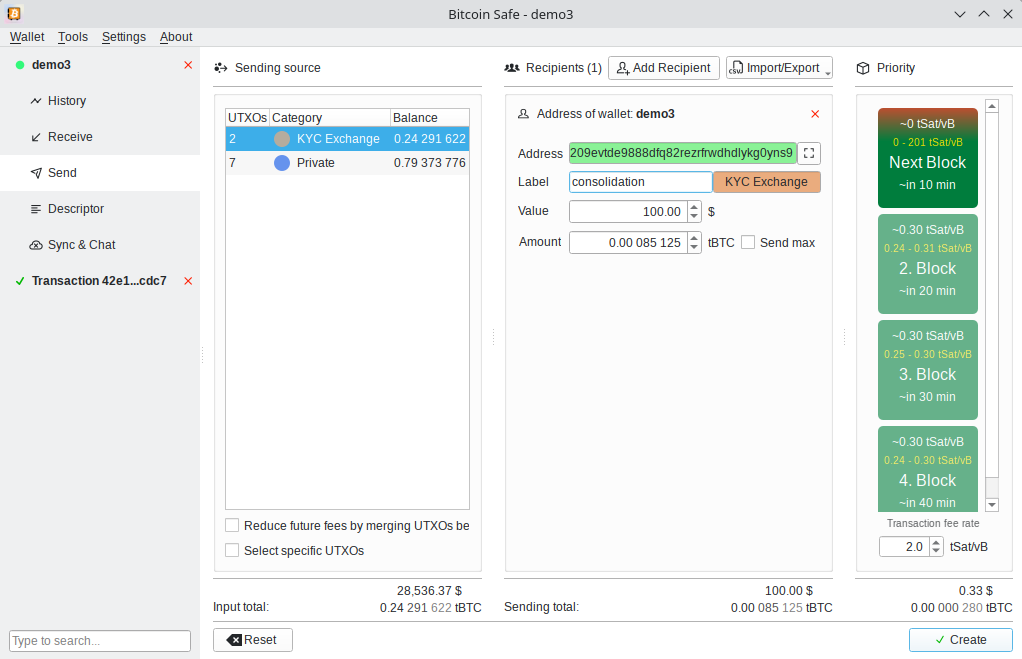Click the Descriptor icon in sidebar
This screenshot has height=659, width=1022.
(37, 209)
